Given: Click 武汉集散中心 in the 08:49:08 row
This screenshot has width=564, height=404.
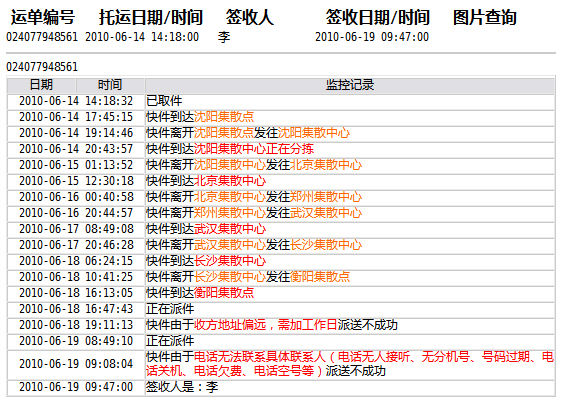Looking at the screenshot, I should click(230, 229).
